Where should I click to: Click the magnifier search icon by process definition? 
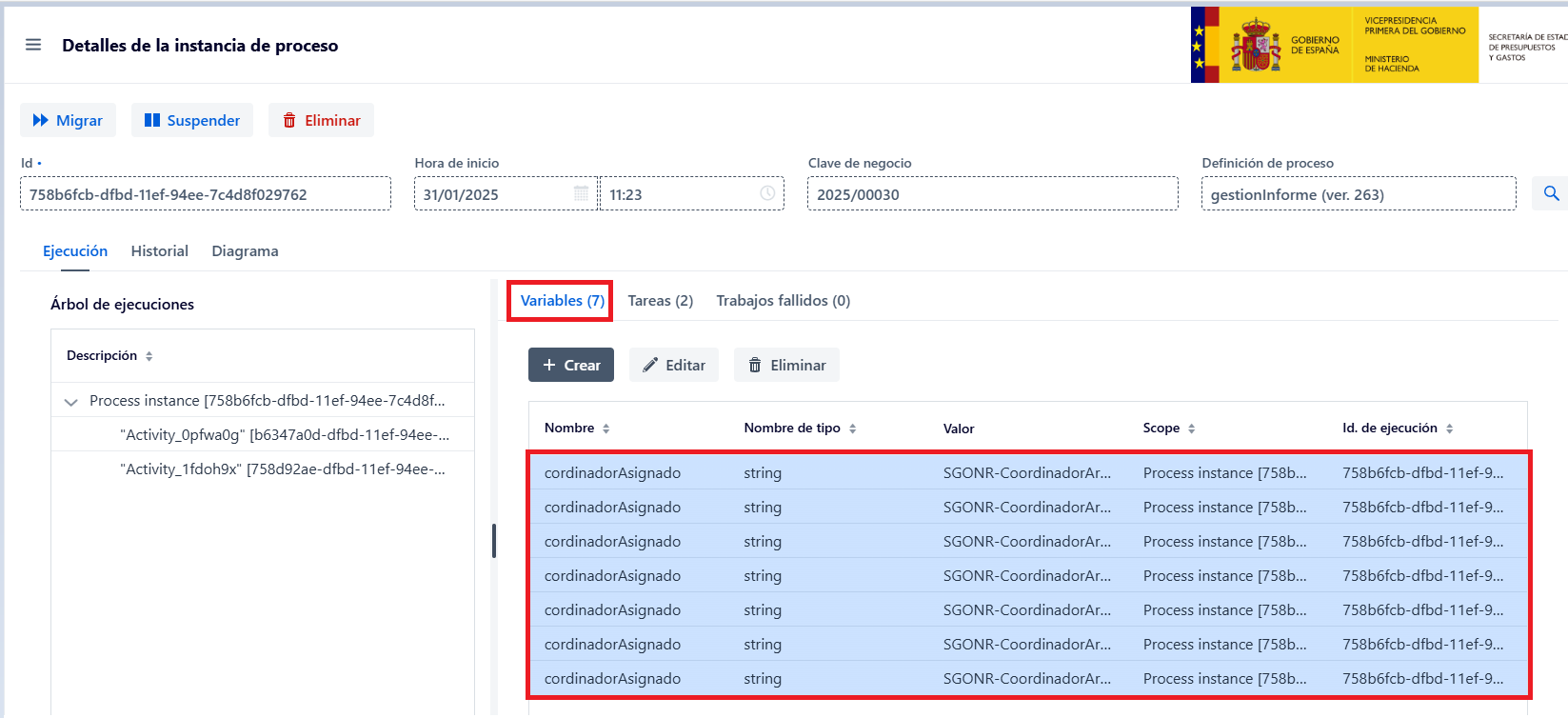[1551, 193]
